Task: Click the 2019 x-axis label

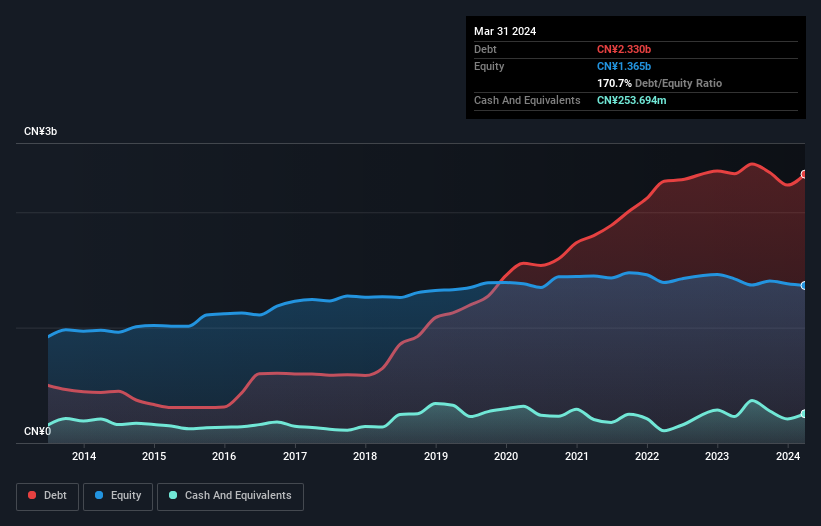Action: (436, 456)
